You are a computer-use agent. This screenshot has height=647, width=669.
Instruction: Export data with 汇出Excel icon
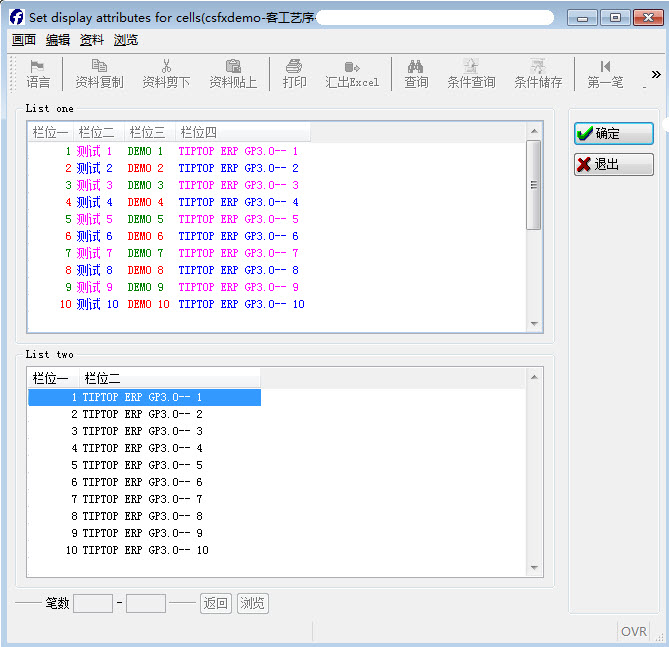[352, 66]
